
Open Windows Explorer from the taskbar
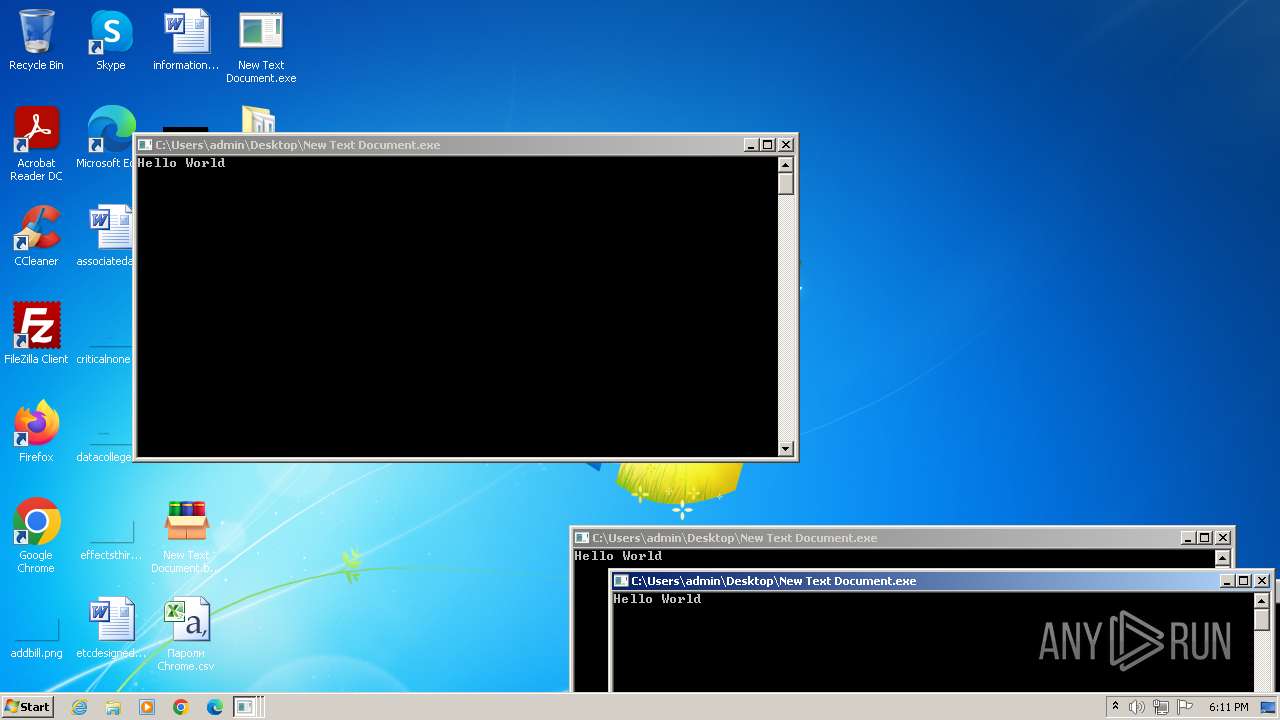pos(113,707)
